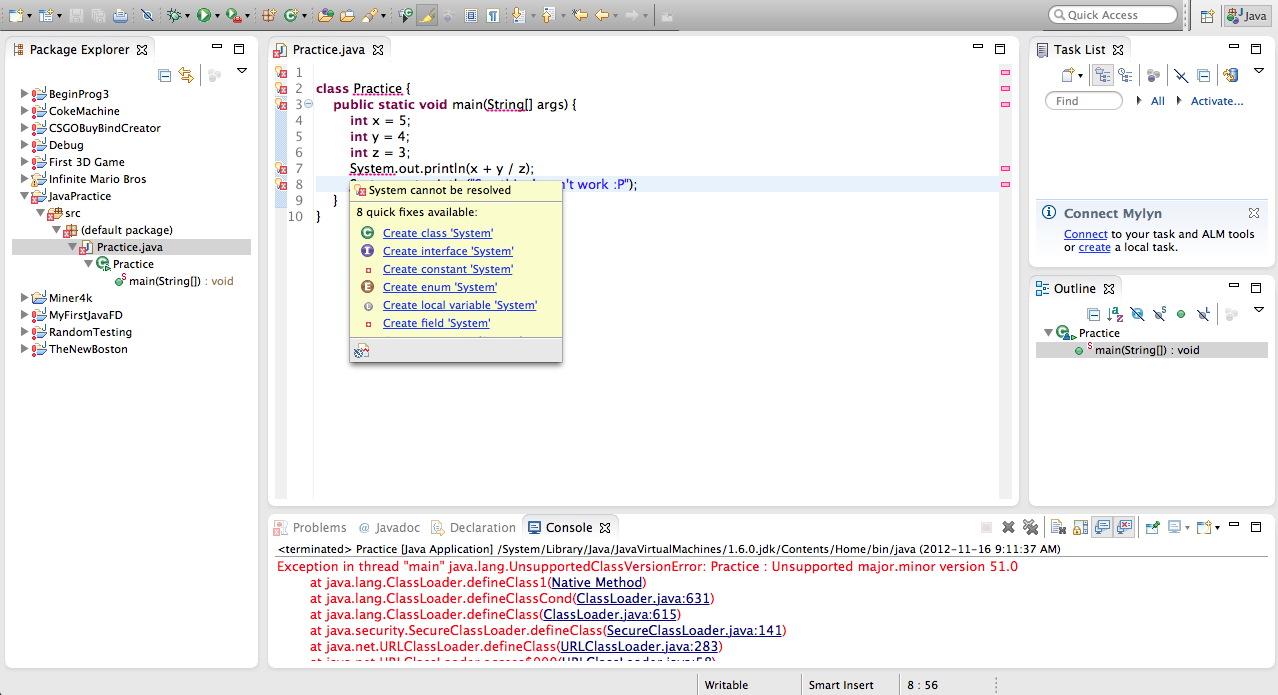Expand the CokeMachine project

(24, 111)
